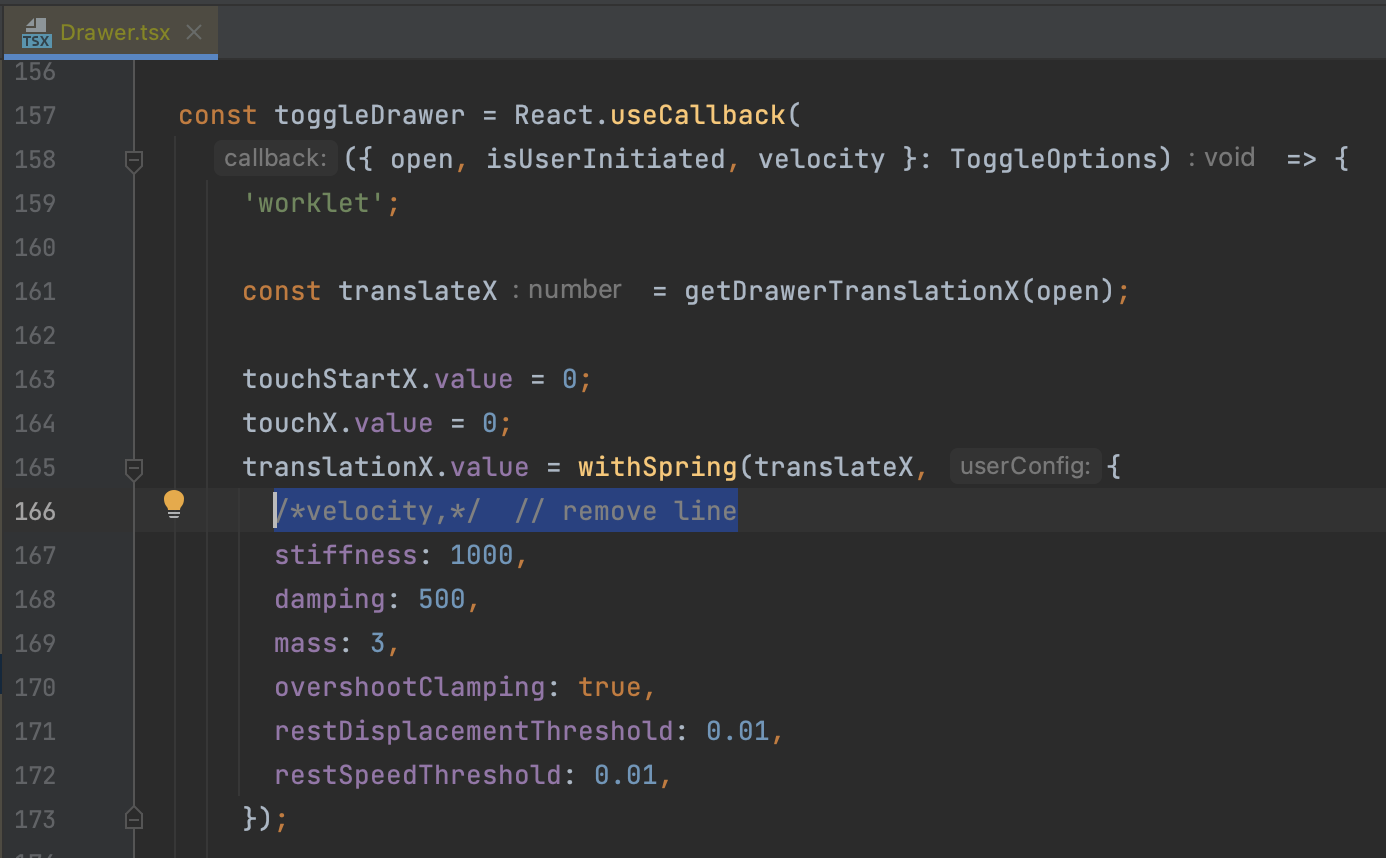Image resolution: width=1386 pixels, height=858 pixels.
Task: Click the 'true' value on line 170
Action: (610, 687)
